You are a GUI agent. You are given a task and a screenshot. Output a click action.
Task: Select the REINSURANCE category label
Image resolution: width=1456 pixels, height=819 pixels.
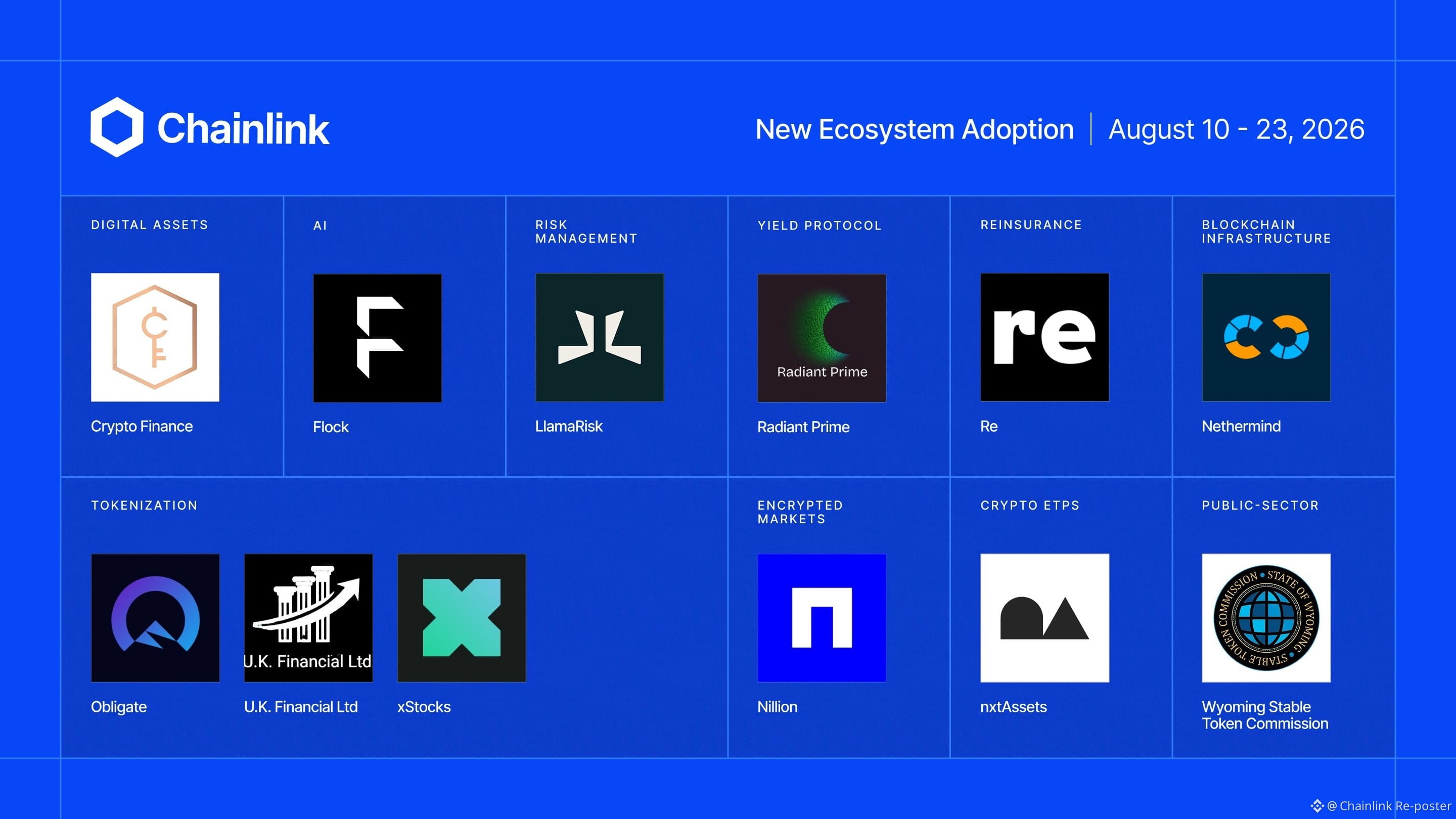[x=1031, y=225]
